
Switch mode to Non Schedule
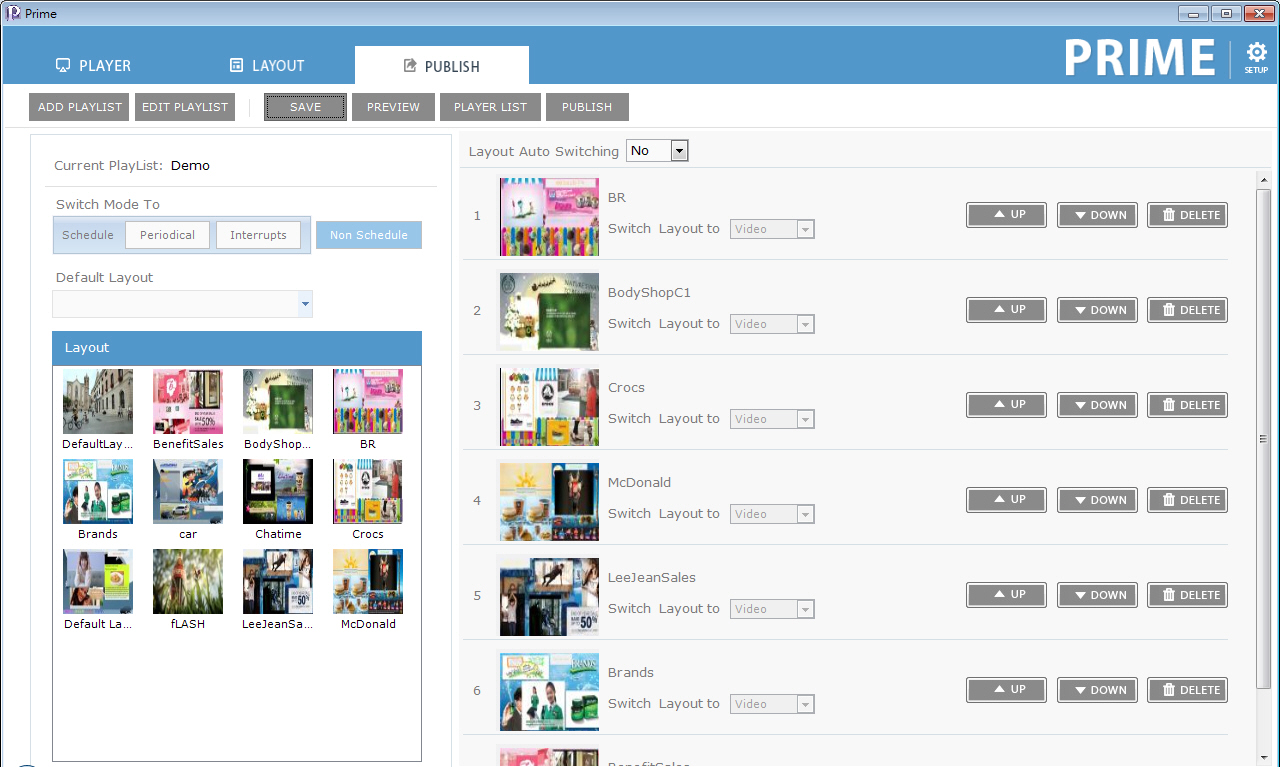[369, 235]
